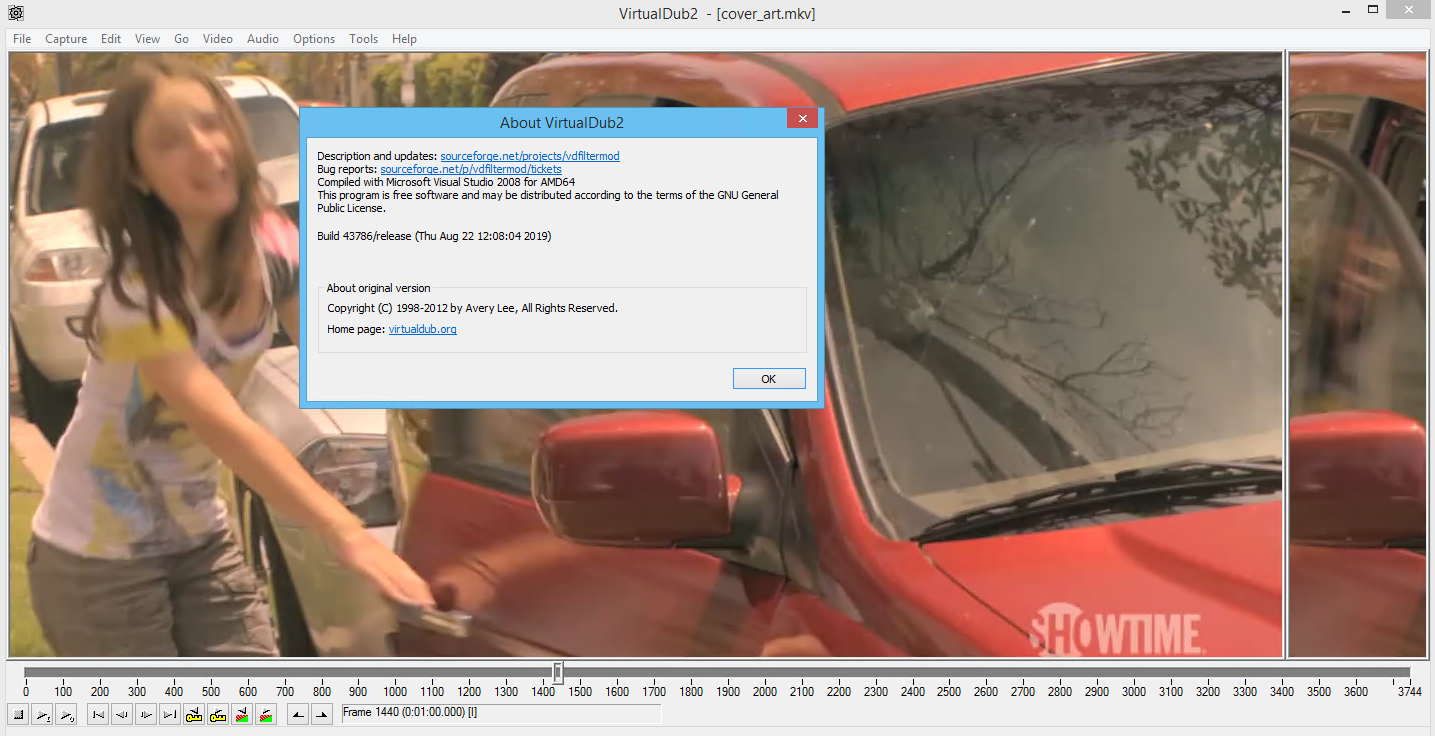Image resolution: width=1435 pixels, height=736 pixels.
Task: Click the Stop playback button
Action: coord(18,714)
